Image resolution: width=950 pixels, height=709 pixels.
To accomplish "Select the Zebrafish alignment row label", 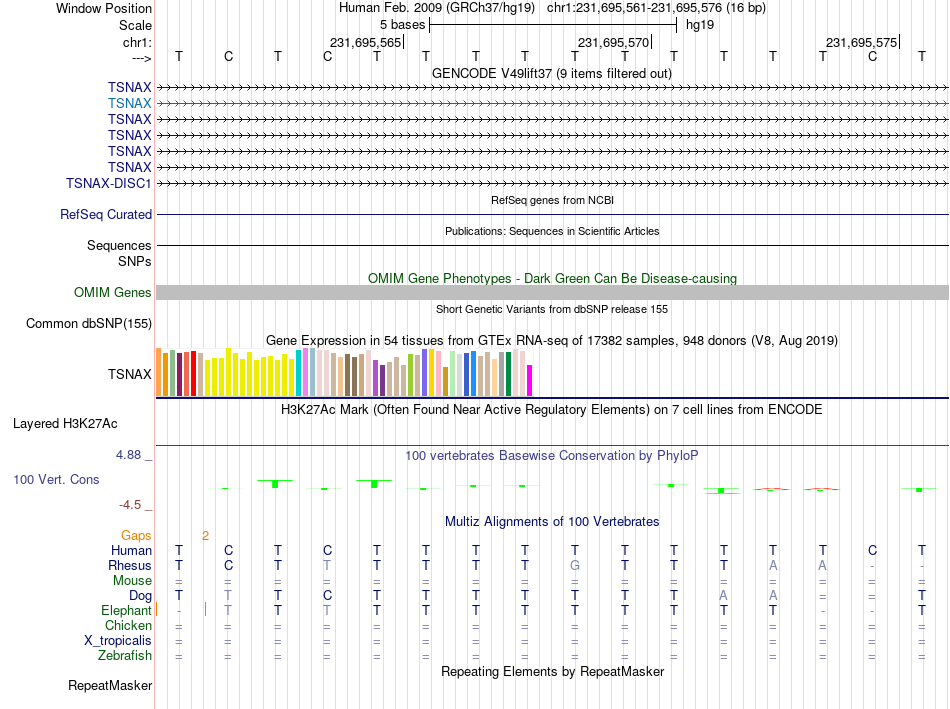I will click(x=125, y=656).
